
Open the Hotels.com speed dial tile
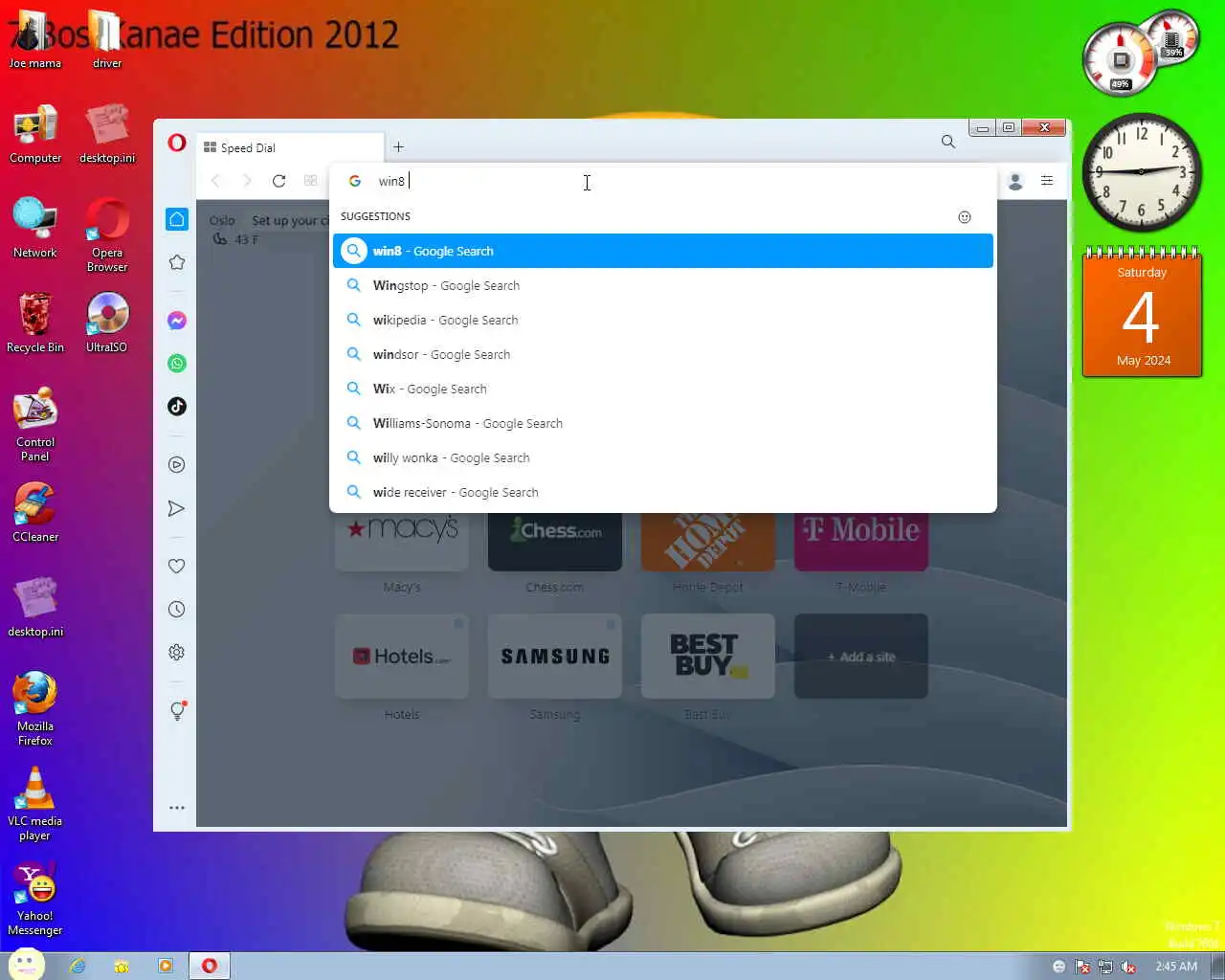(x=402, y=657)
